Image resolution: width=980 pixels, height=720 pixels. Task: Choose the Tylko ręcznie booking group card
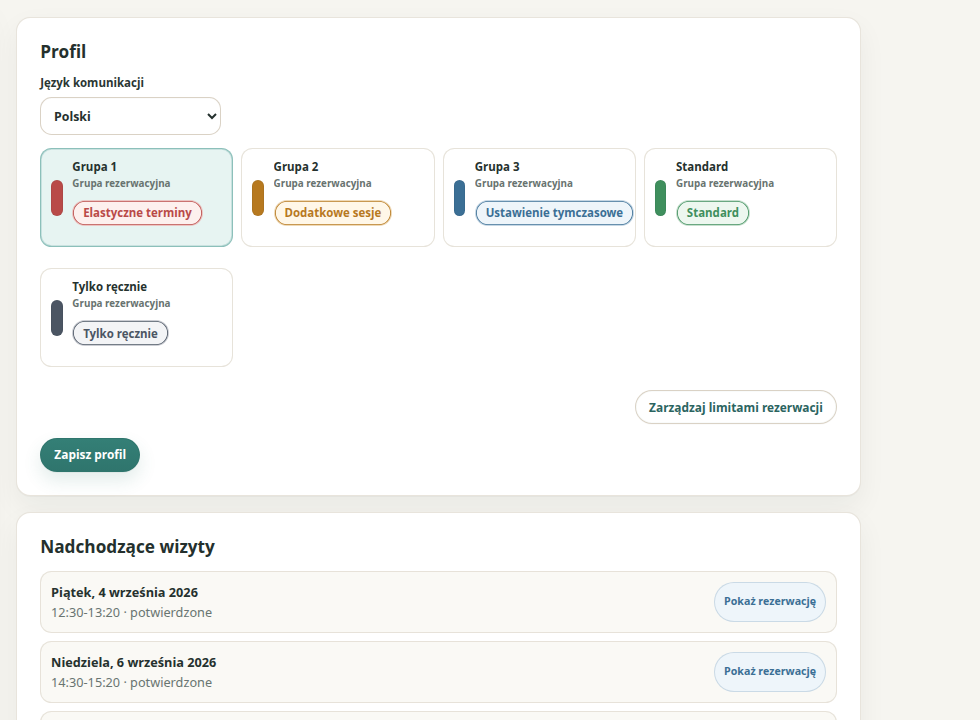click(x=136, y=318)
